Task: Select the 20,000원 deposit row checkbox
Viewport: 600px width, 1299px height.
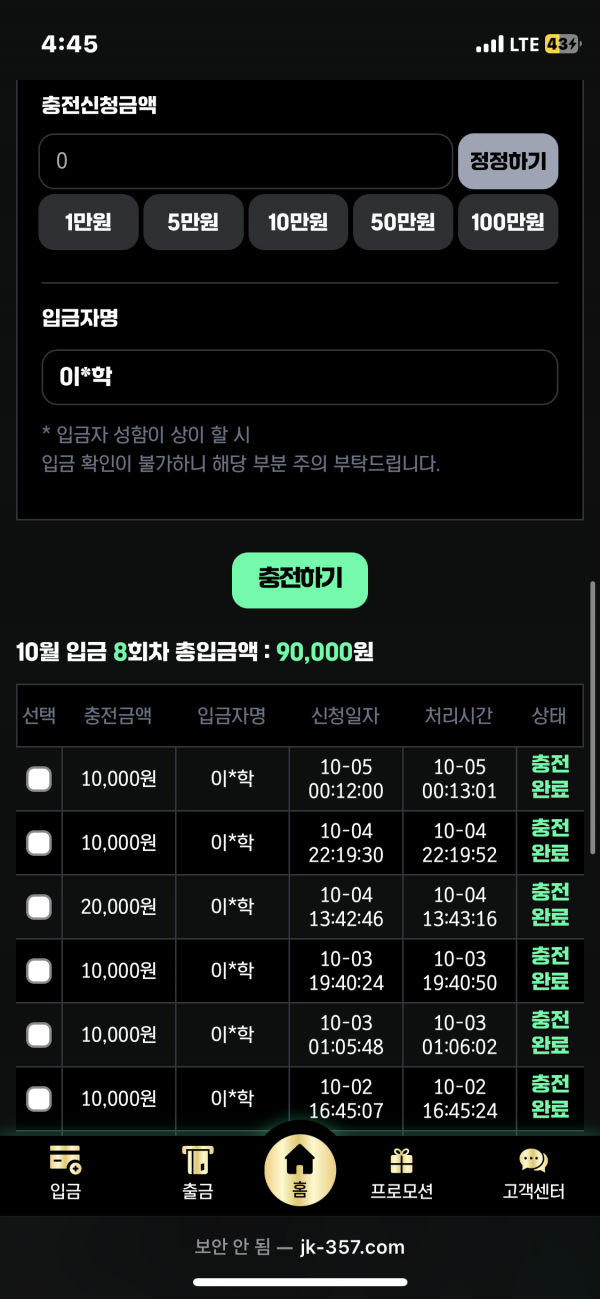Action: coord(39,907)
